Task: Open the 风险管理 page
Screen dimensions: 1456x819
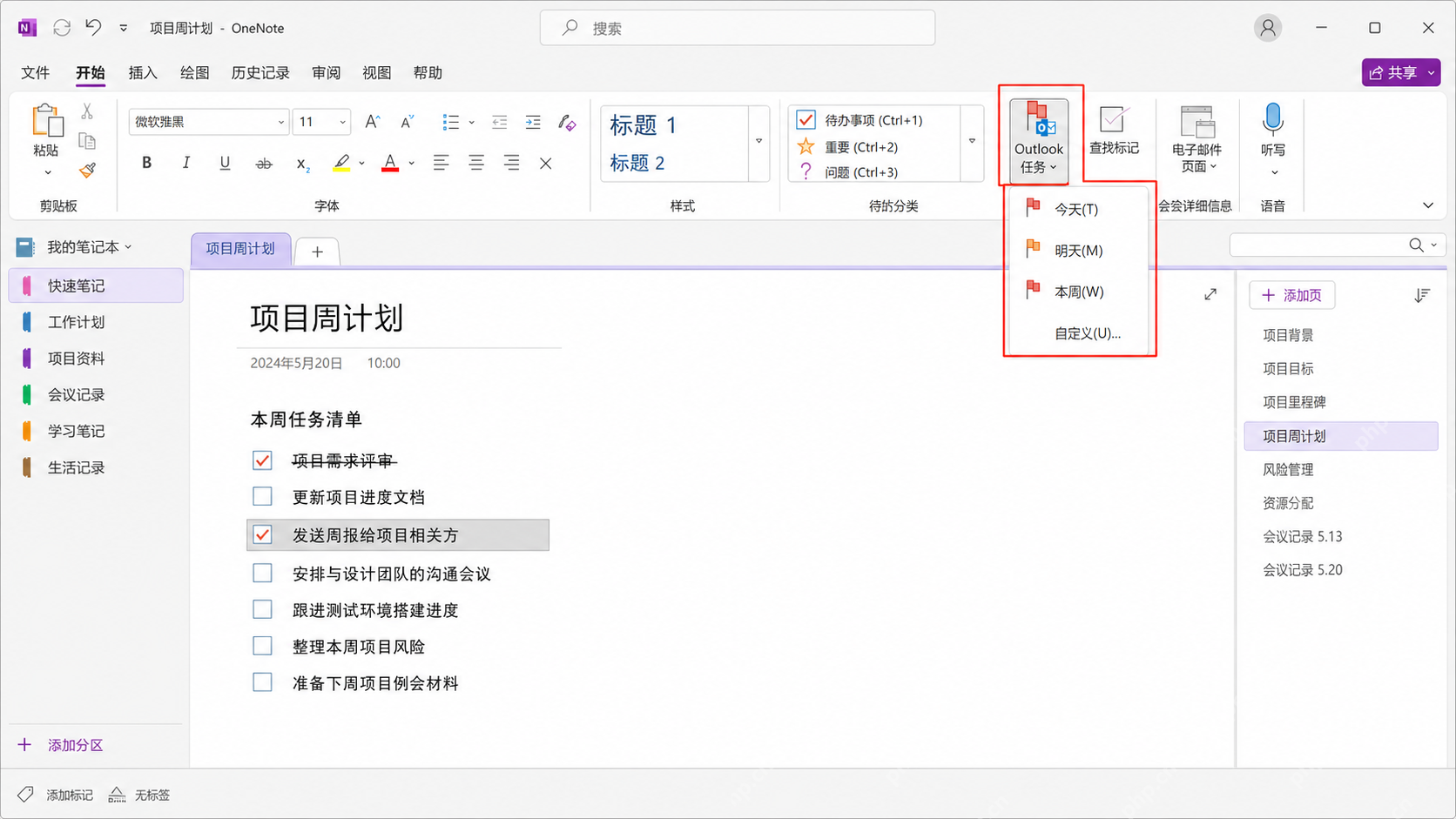Action: pyautogui.click(x=1341, y=470)
